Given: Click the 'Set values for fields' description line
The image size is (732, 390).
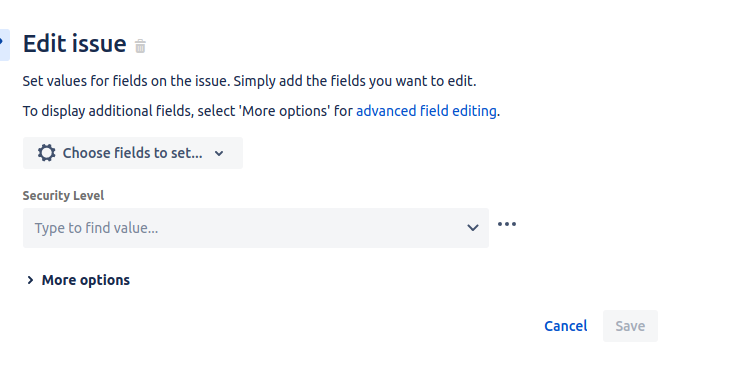Looking at the screenshot, I should (x=250, y=81).
